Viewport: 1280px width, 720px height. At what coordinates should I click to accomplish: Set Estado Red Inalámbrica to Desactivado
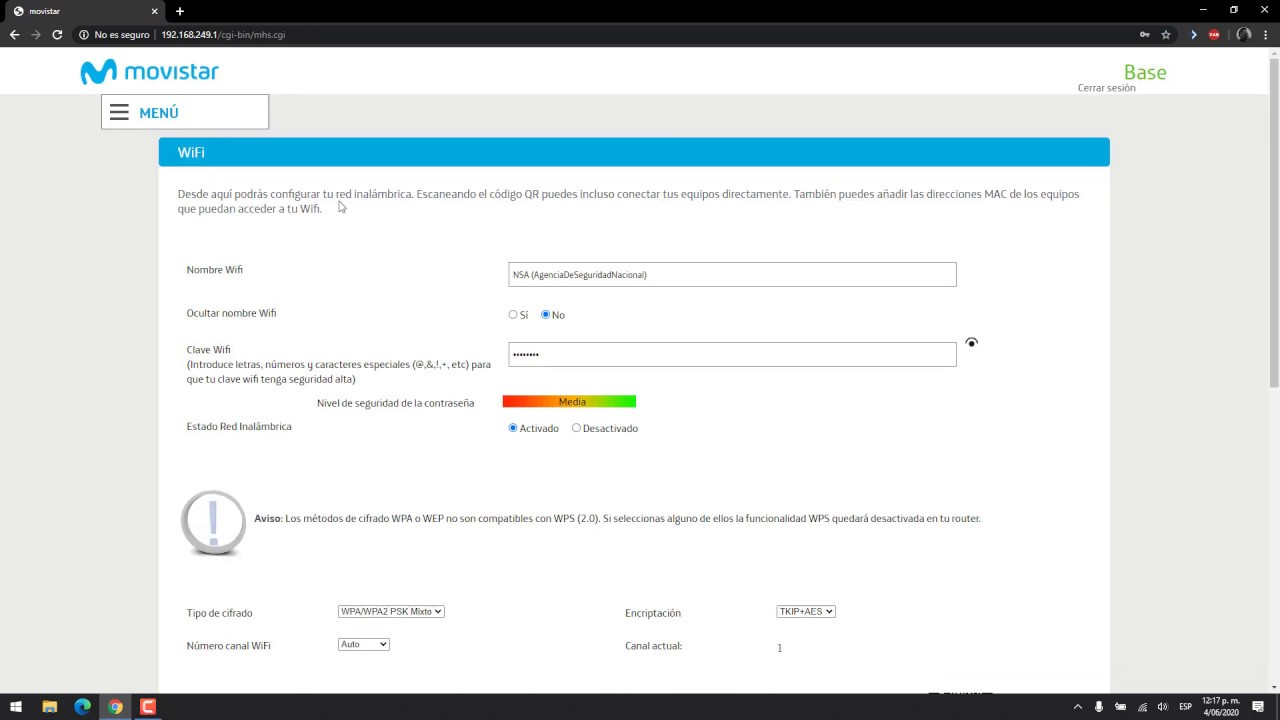576,428
